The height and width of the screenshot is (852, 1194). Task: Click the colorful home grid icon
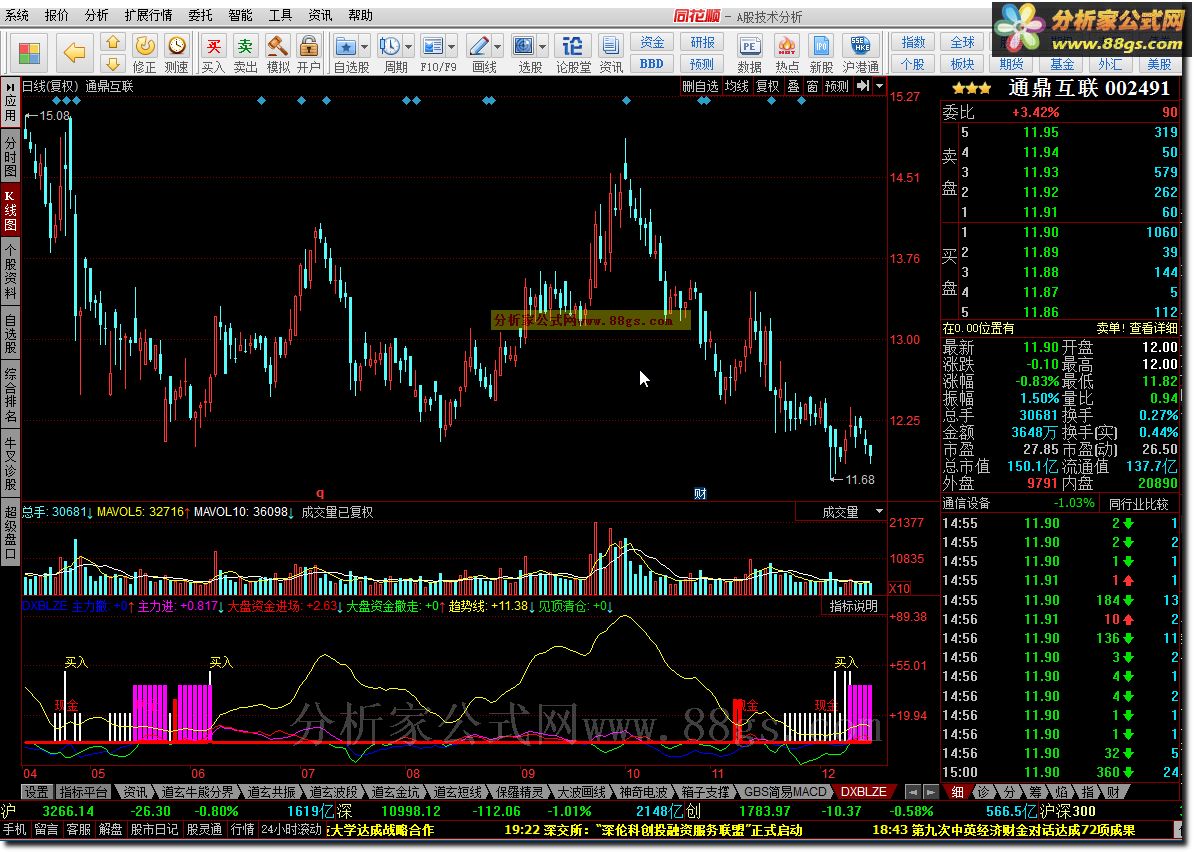pyautogui.click(x=29, y=53)
